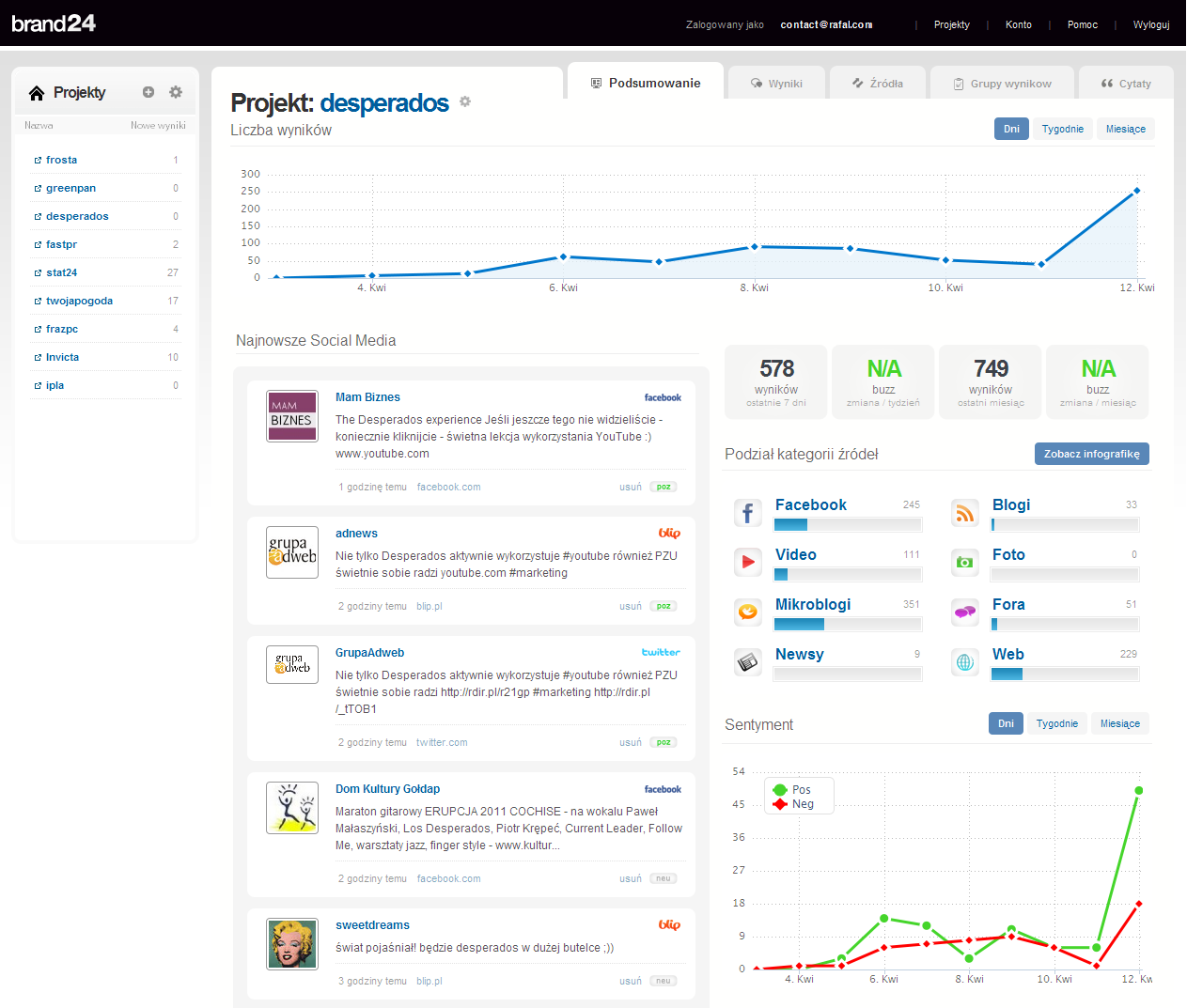Open Pomoc in top navigation
The image size is (1187, 1008).
pyautogui.click(x=1083, y=24)
